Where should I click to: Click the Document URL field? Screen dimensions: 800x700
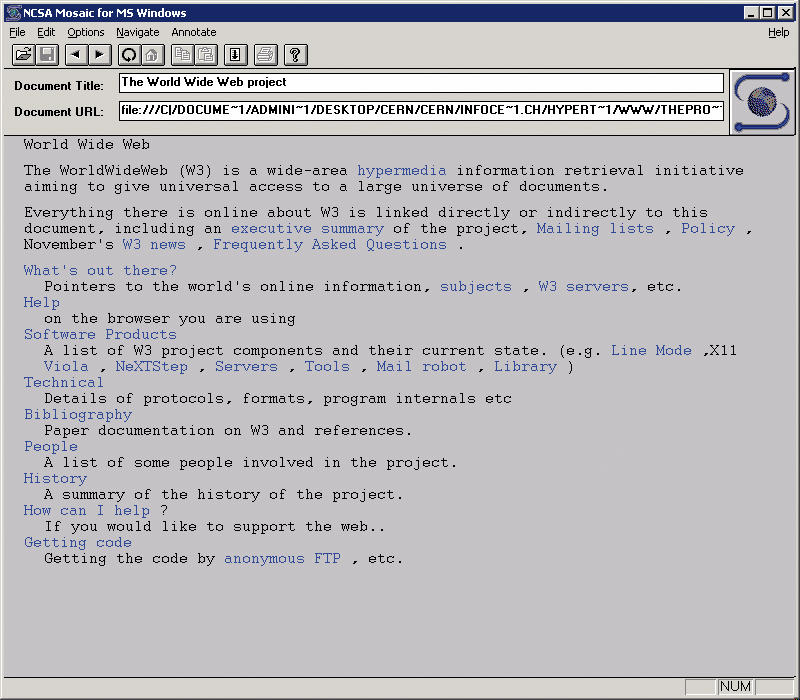[x=421, y=111]
